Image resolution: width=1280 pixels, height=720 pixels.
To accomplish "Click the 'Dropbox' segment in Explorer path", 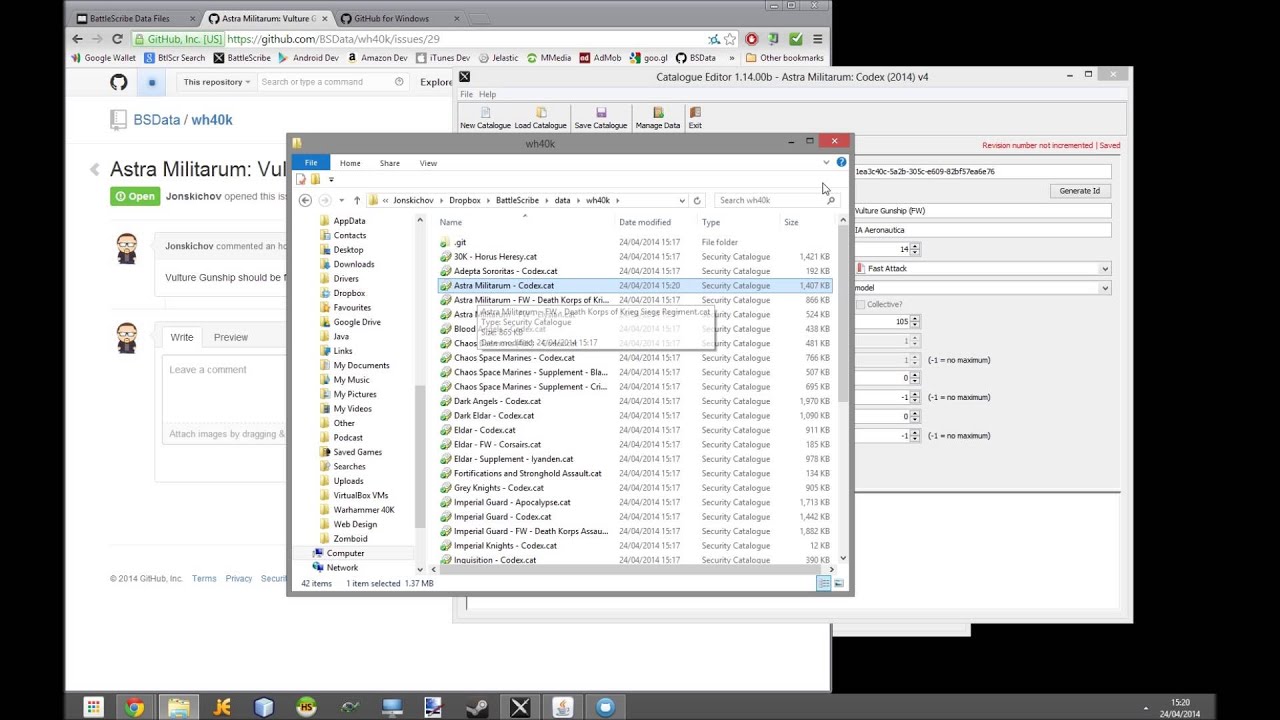I will [465, 200].
